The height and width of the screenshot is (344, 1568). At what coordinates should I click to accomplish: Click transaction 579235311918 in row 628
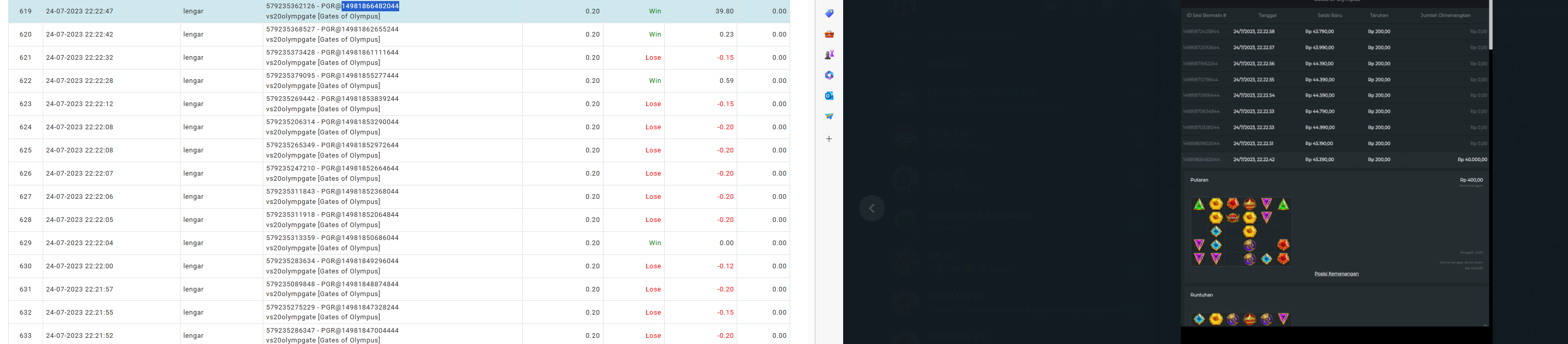point(290,214)
